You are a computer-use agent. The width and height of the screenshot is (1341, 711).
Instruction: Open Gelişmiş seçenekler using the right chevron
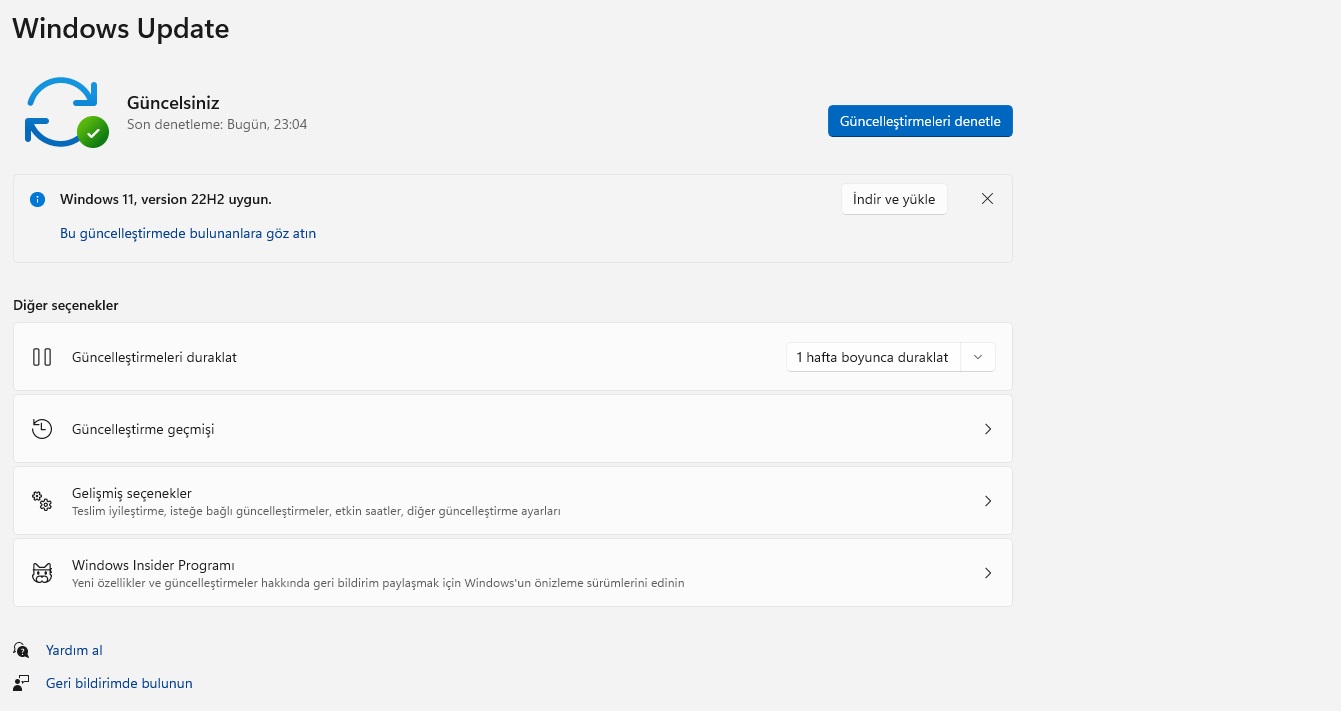[988, 501]
